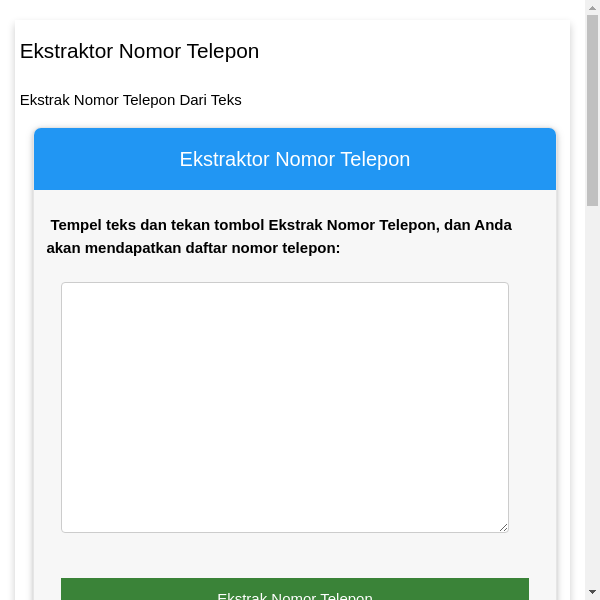
Task: Click the vertical scrollbar thumb
Action: tap(592, 110)
